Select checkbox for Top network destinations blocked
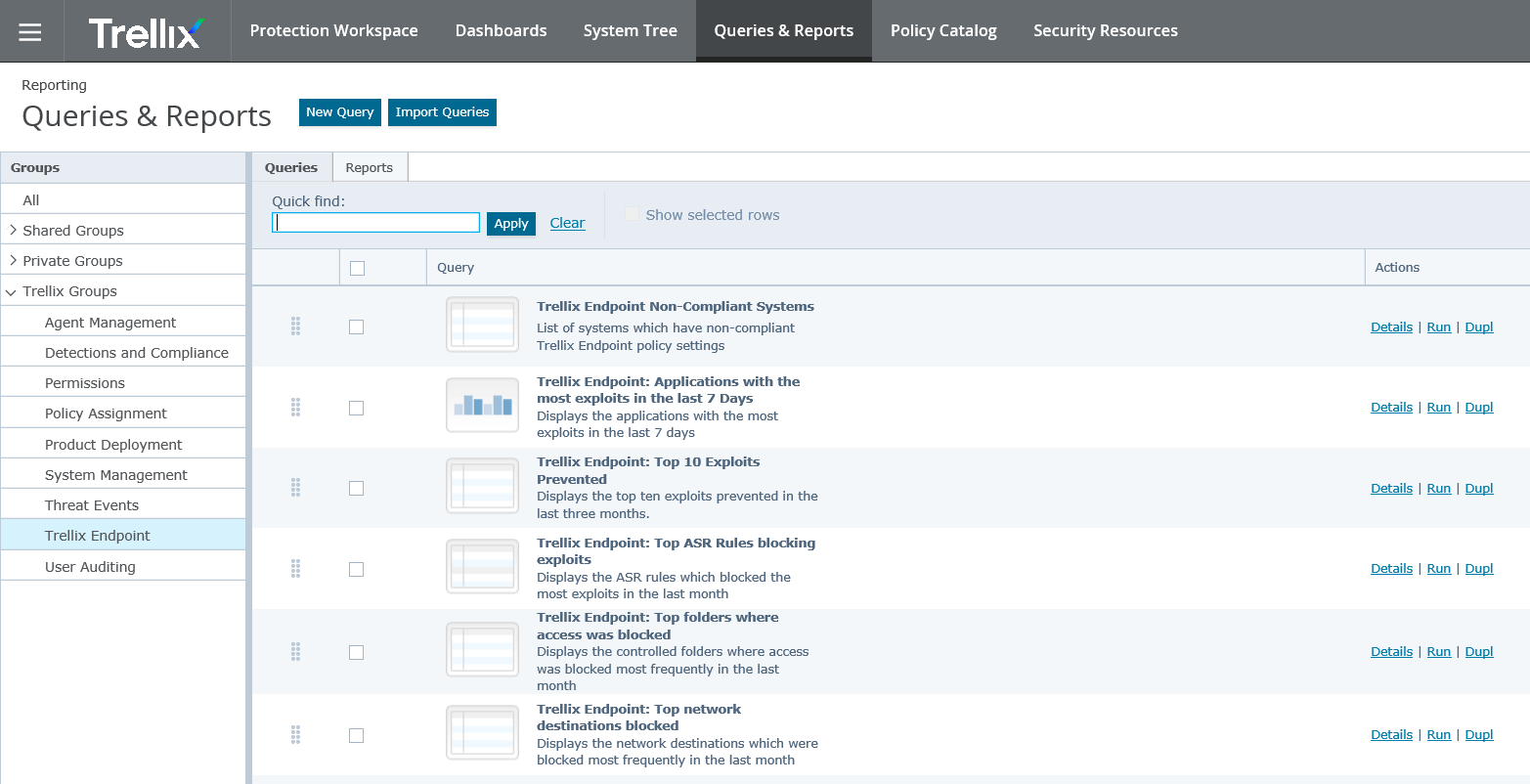Screen dimensions: 1530x784 [356, 735]
